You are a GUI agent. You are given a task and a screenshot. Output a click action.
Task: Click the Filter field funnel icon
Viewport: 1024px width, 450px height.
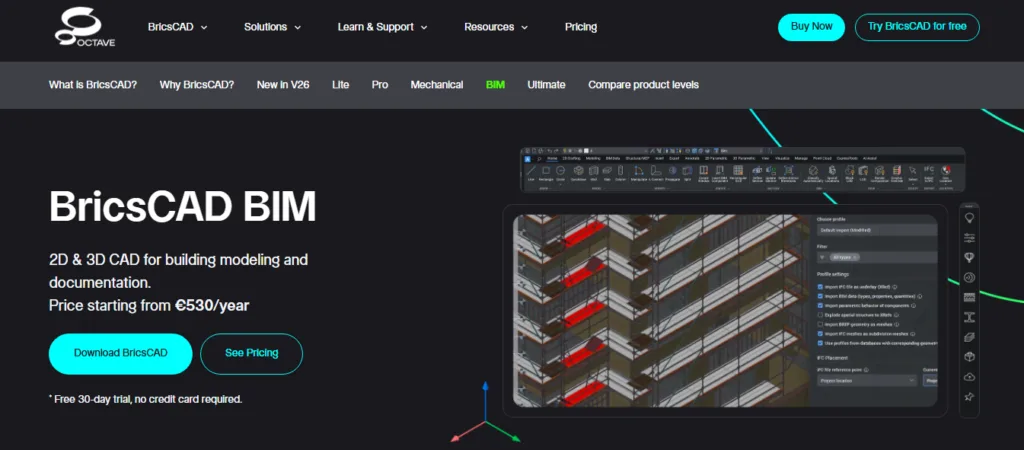point(822,257)
